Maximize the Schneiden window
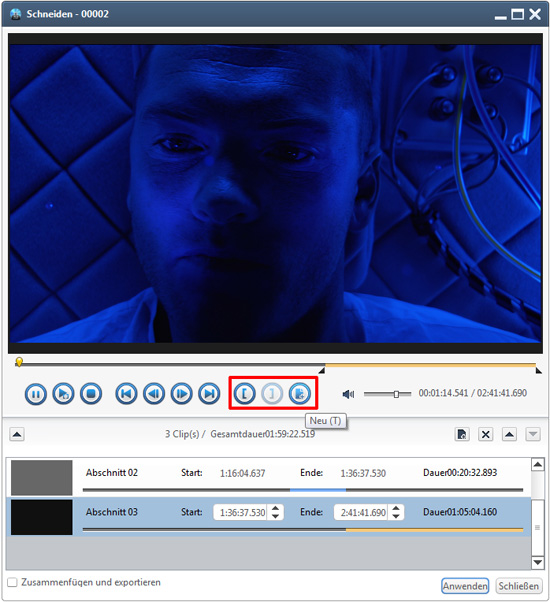550x602 pixels. click(517, 15)
